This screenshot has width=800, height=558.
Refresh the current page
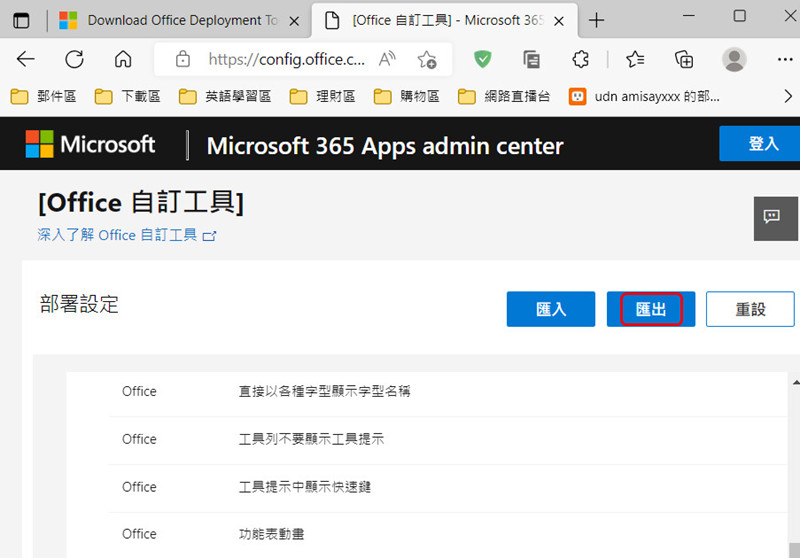coord(74,60)
